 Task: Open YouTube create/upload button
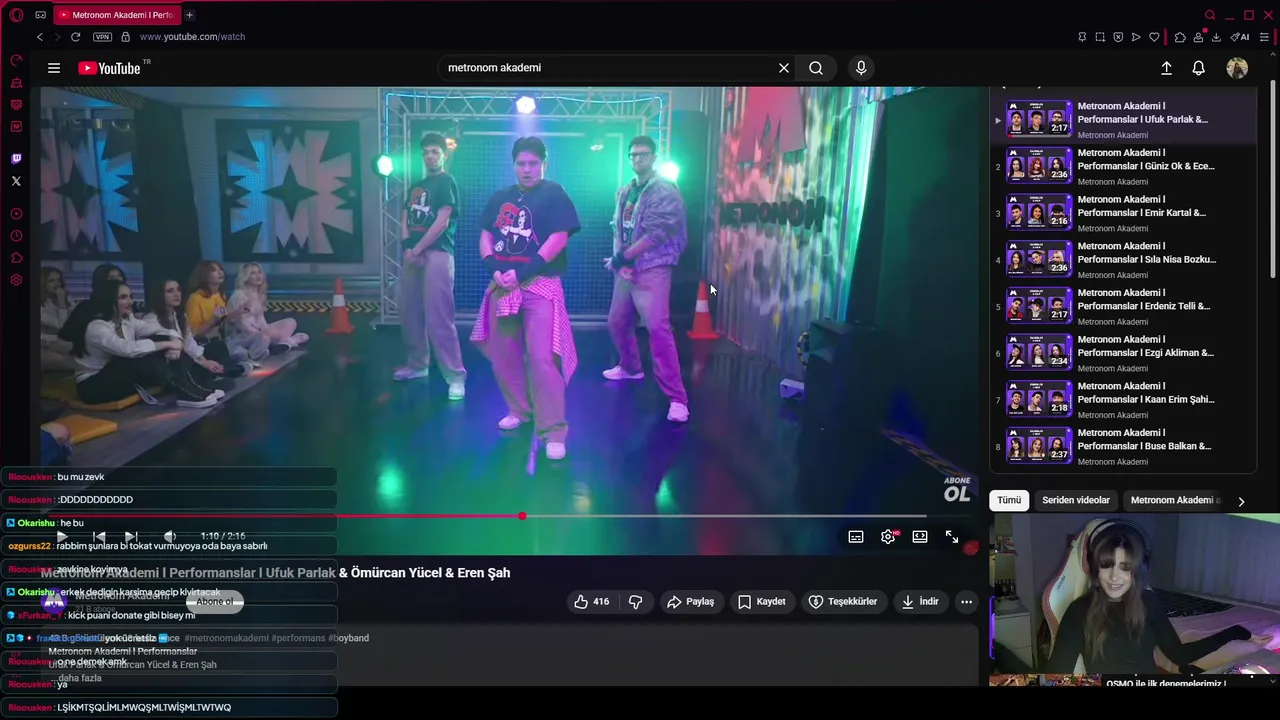pyautogui.click(x=1166, y=68)
